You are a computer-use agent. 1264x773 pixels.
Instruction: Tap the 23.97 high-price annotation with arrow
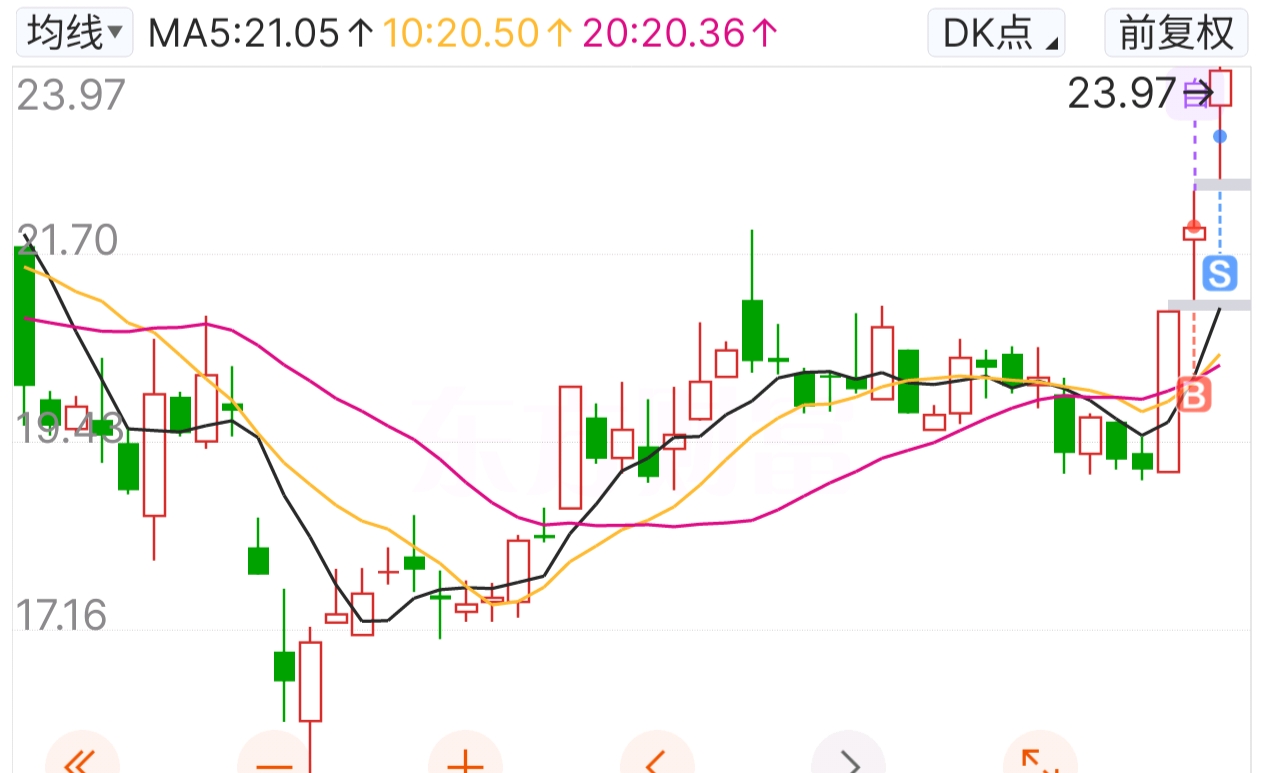[x=1140, y=94]
